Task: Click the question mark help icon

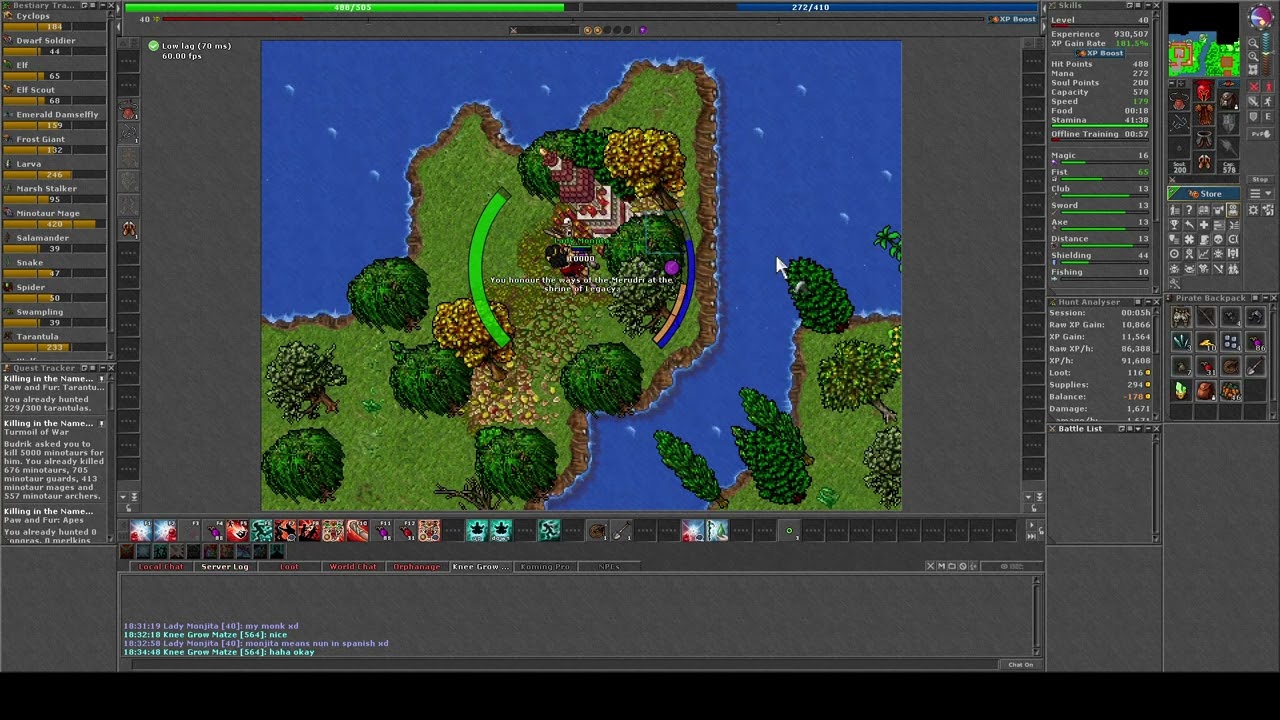Action: click(1189, 209)
